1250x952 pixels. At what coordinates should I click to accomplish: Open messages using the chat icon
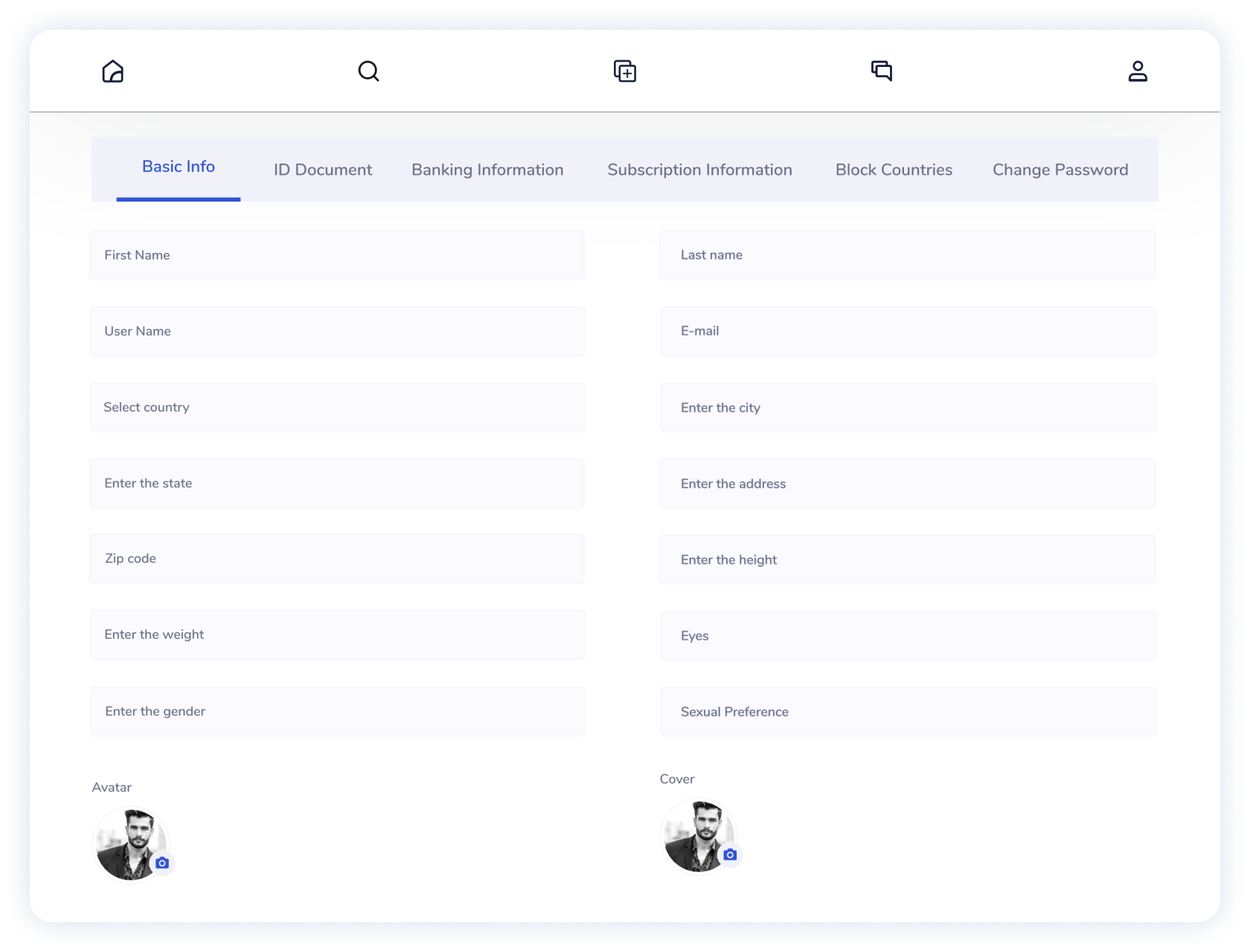pyautogui.click(x=882, y=71)
